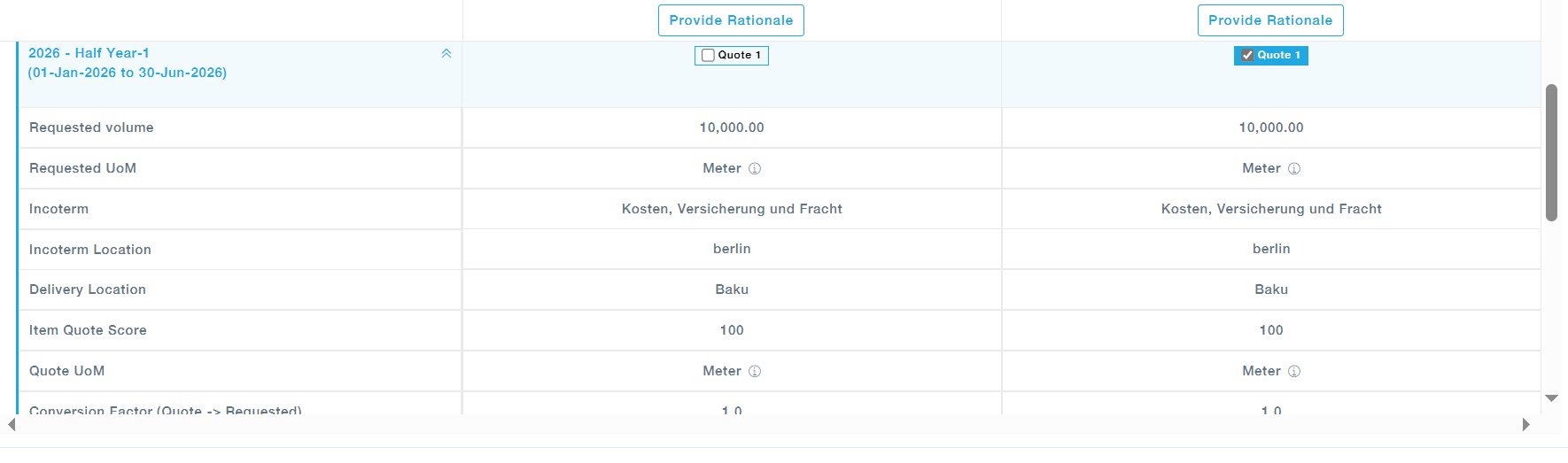Click the horizontal scrollbar left arrow
The width and height of the screenshot is (1568, 463).
12,425
